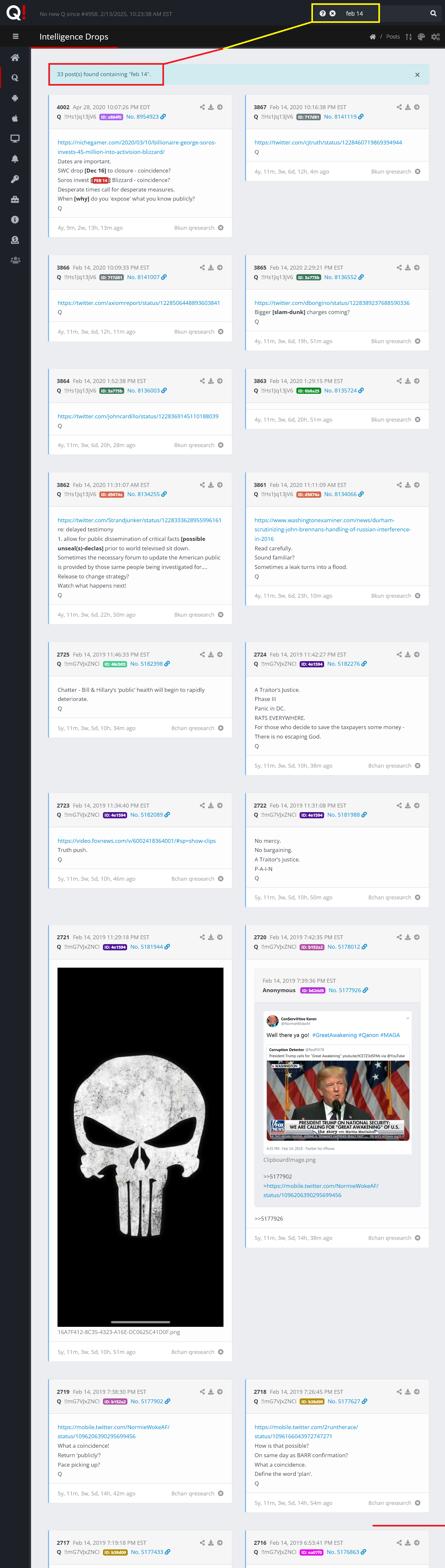Screen dimensions: 445x1568
Task: Open post 4002 via the arrow icon
Action: pyautogui.click(x=220, y=107)
